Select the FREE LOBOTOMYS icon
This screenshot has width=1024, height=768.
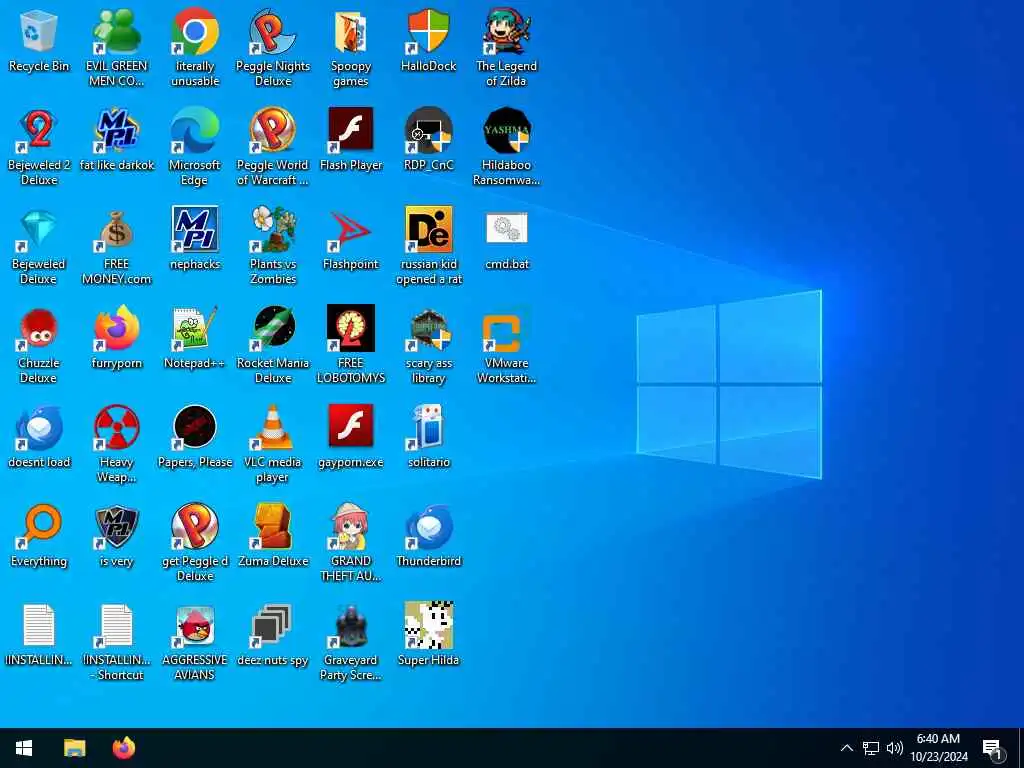(x=351, y=328)
